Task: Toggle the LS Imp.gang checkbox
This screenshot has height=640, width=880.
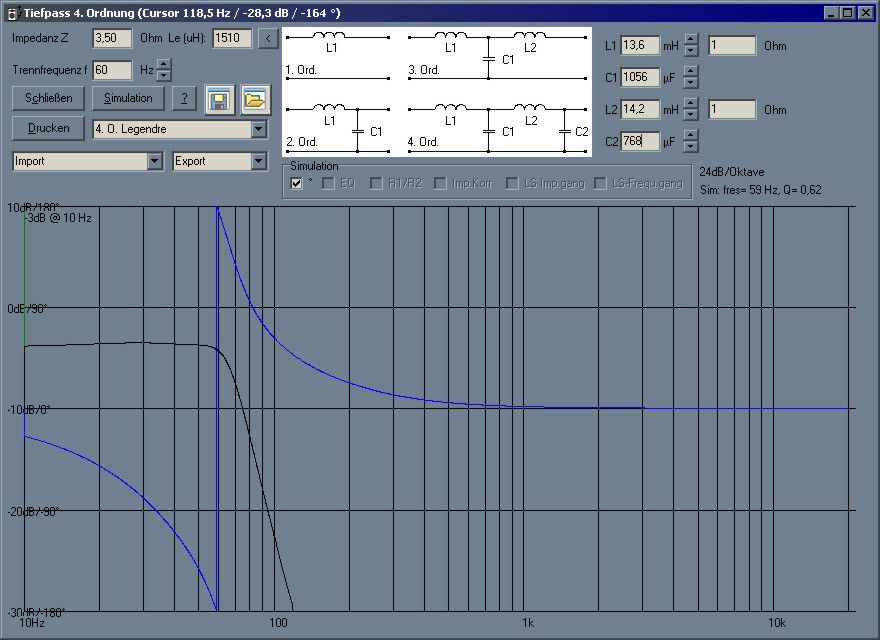Action: click(512, 184)
